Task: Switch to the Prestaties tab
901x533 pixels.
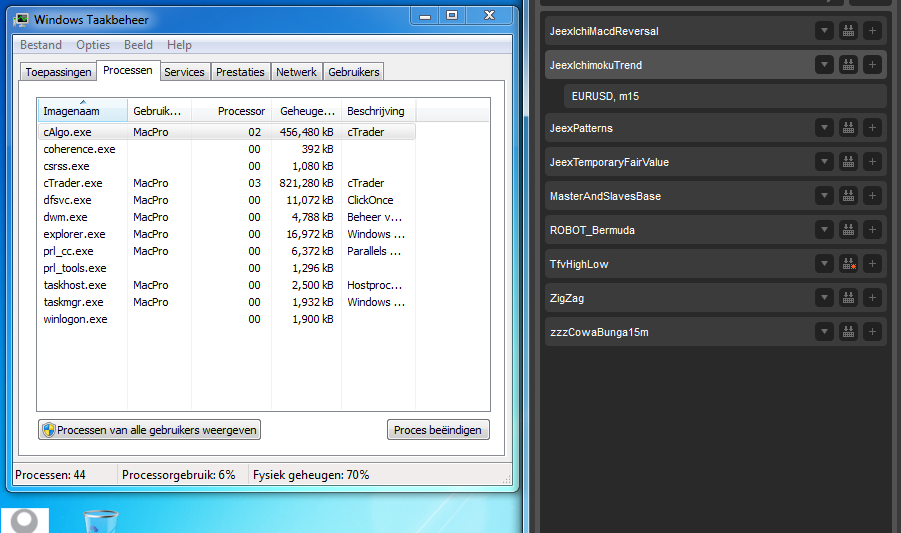Action: click(x=240, y=72)
